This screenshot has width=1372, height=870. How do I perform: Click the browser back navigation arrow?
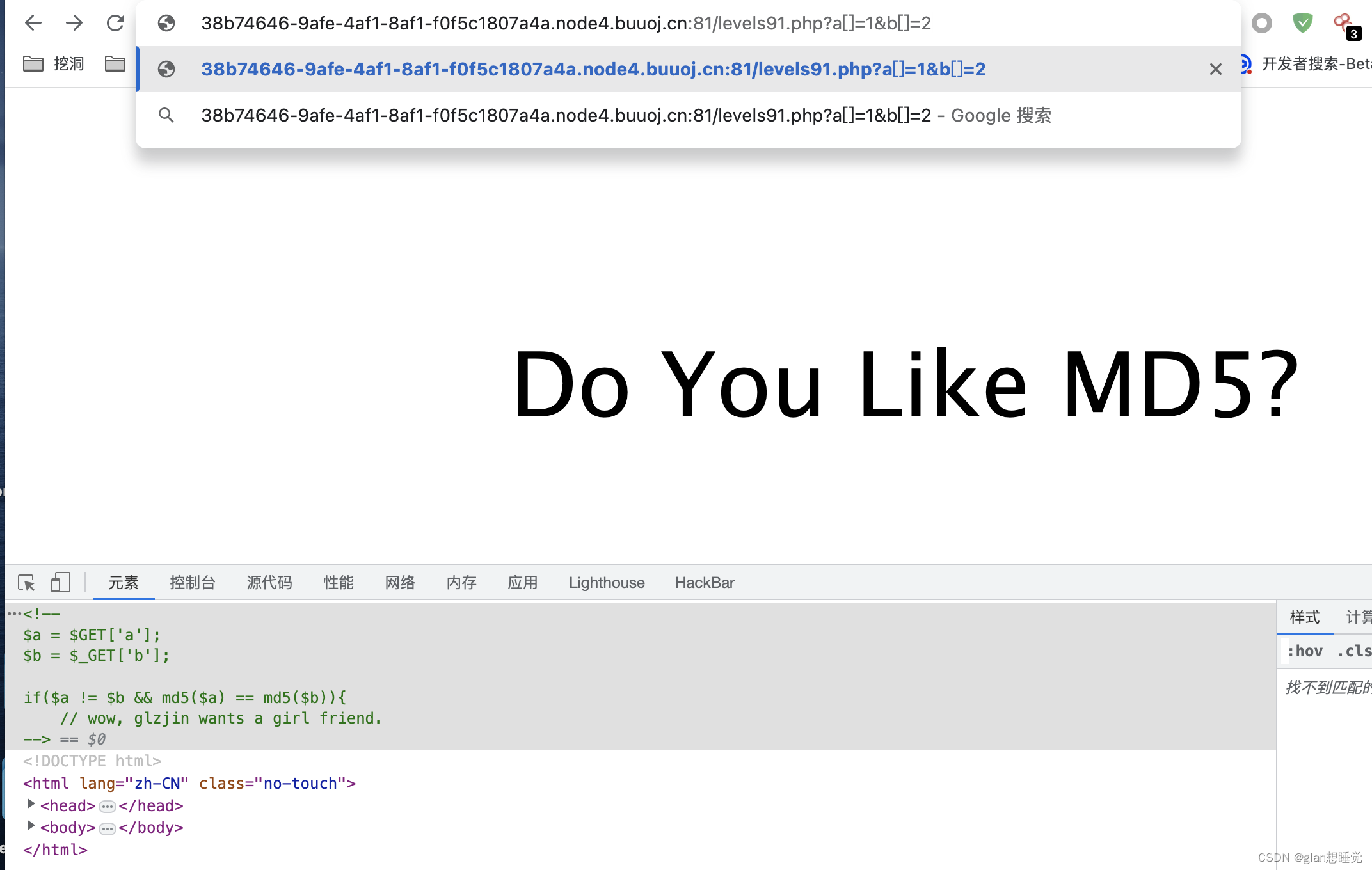(33, 23)
